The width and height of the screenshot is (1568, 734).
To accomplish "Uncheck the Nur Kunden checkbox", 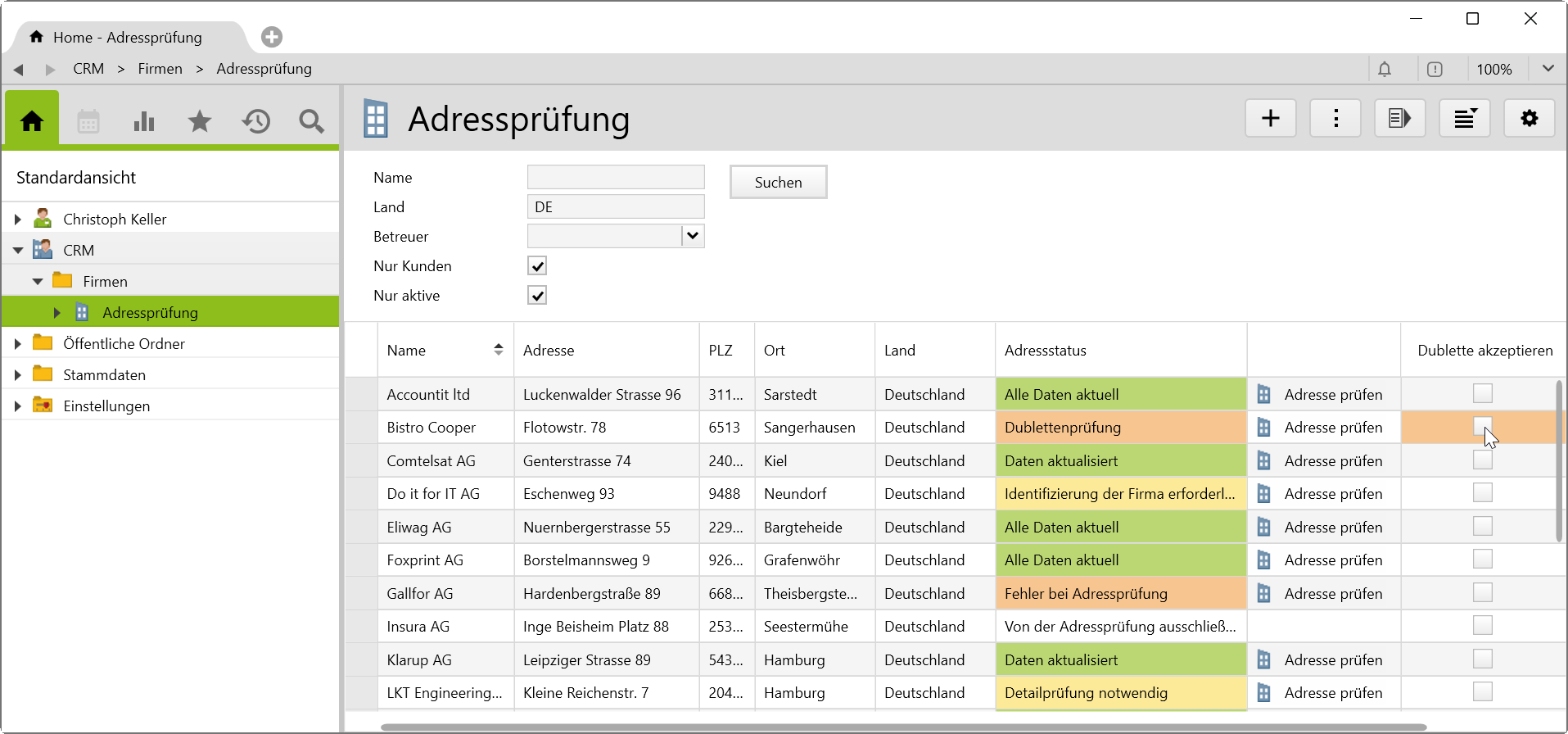I will [537, 266].
